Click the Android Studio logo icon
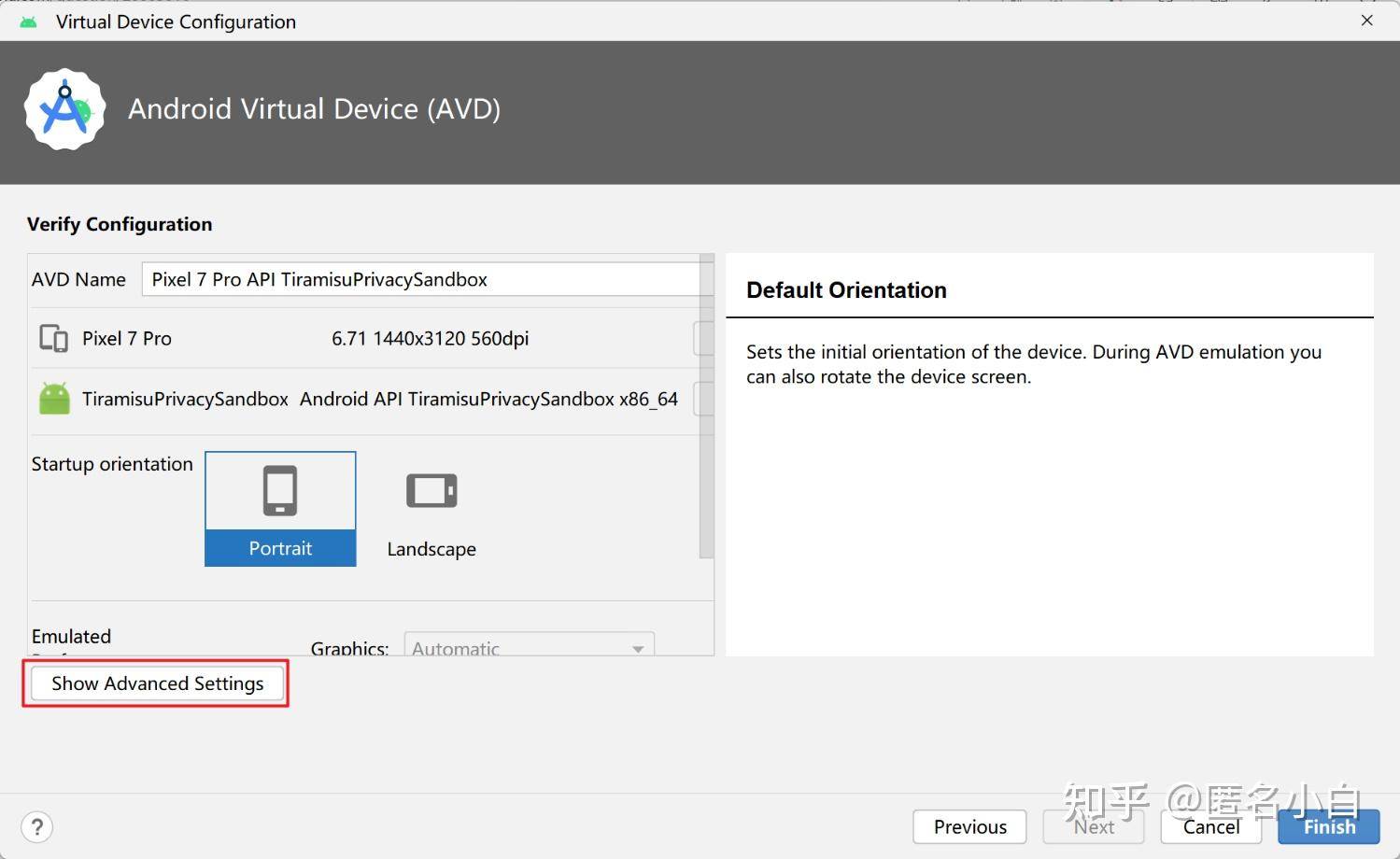The height and width of the screenshot is (859, 1400). coord(64,109)
